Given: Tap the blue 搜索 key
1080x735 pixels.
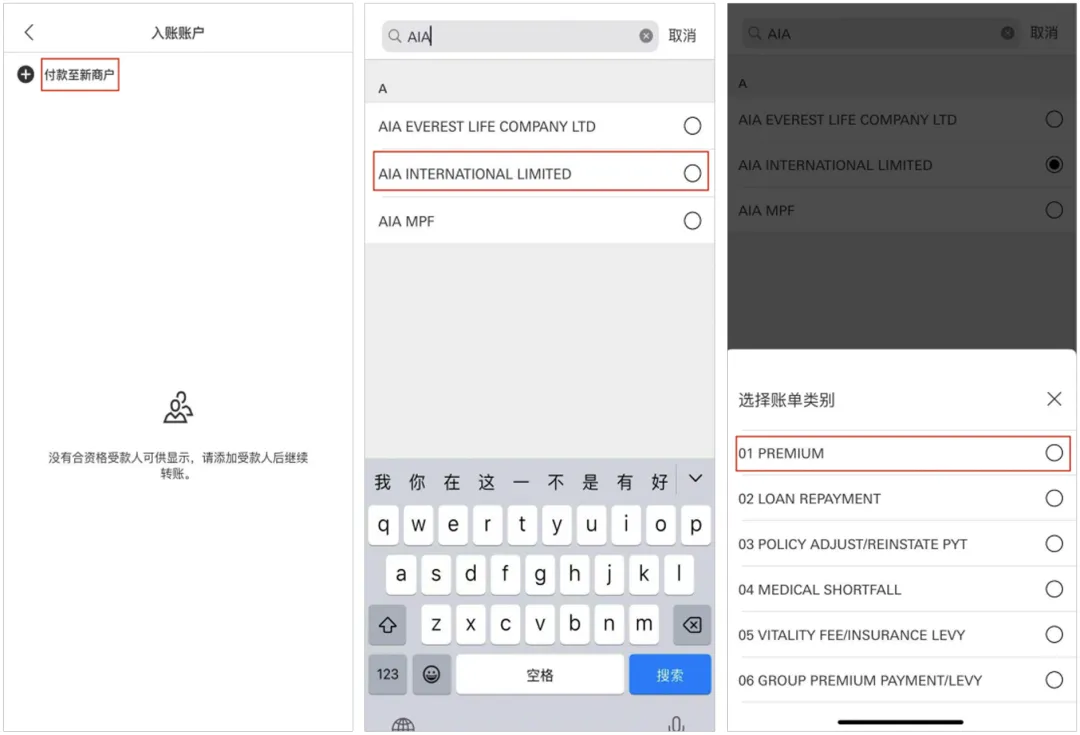Looking at the screenshot, I should (669, 675).
